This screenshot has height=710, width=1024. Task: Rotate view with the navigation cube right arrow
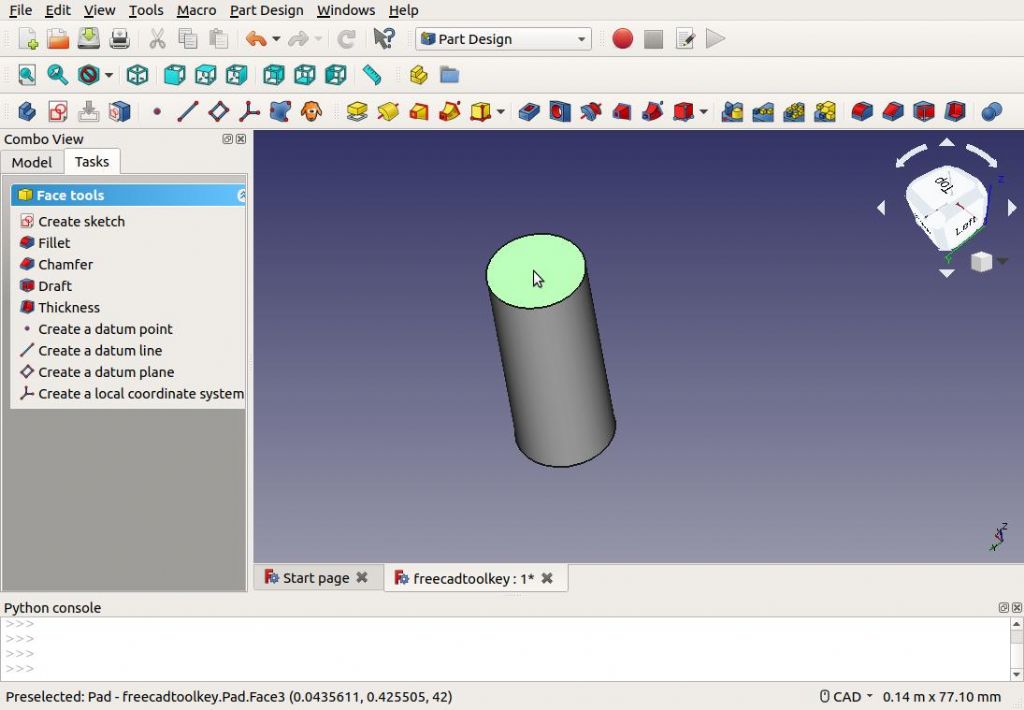point(1012,208)
